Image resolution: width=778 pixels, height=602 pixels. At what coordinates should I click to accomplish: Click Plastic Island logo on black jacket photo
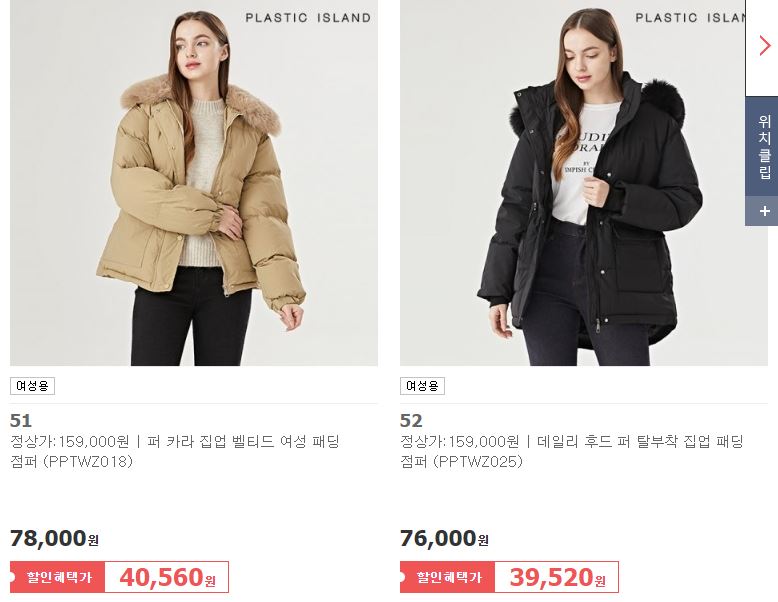tap(690, 18)
